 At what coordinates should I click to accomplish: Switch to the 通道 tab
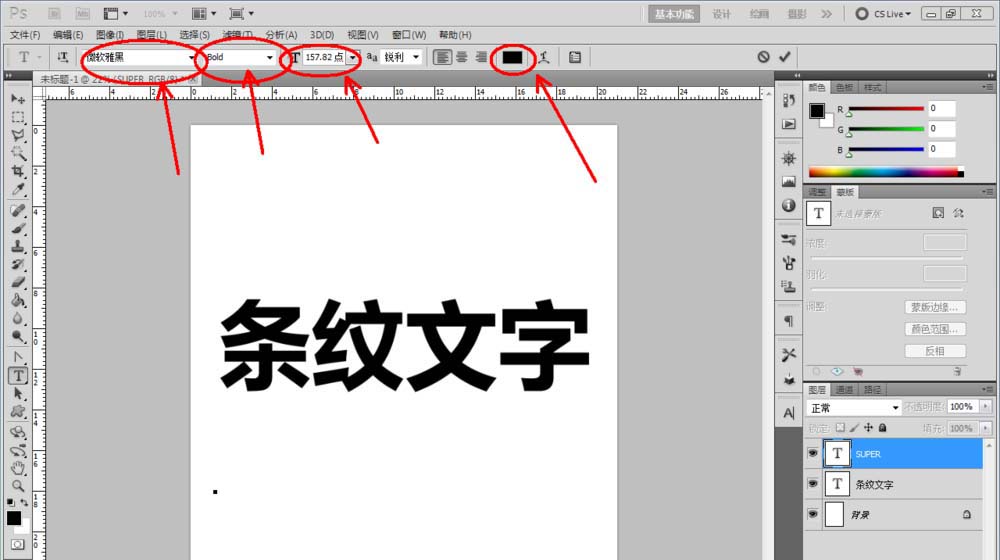tap(844, 389)
